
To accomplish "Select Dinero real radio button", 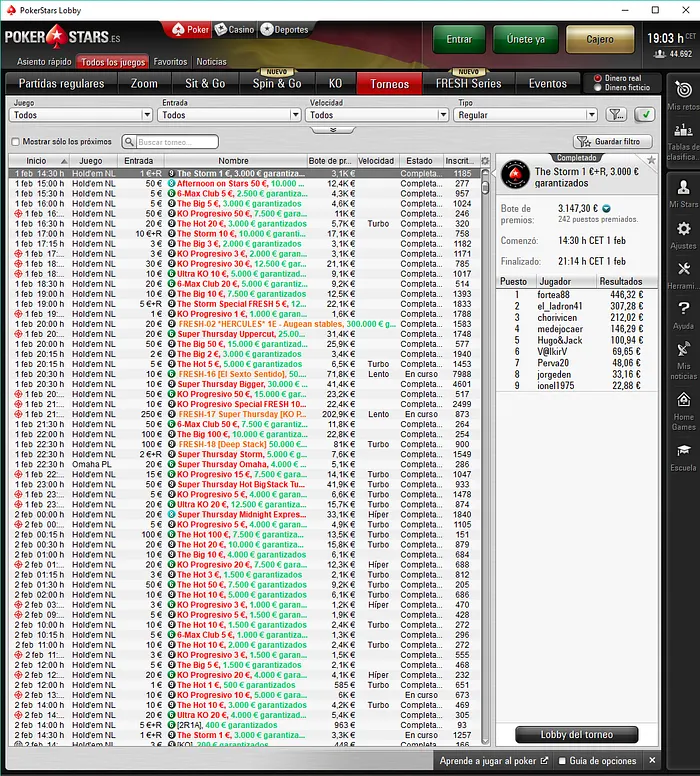I will (x=598, y=78).
